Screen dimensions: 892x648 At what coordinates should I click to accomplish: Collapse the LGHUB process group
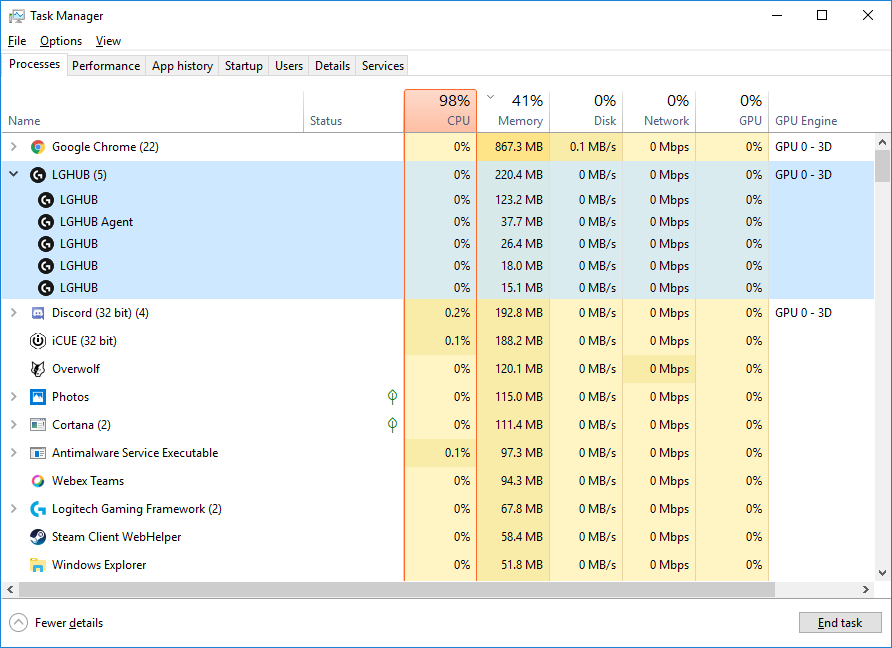pos(13,175)
